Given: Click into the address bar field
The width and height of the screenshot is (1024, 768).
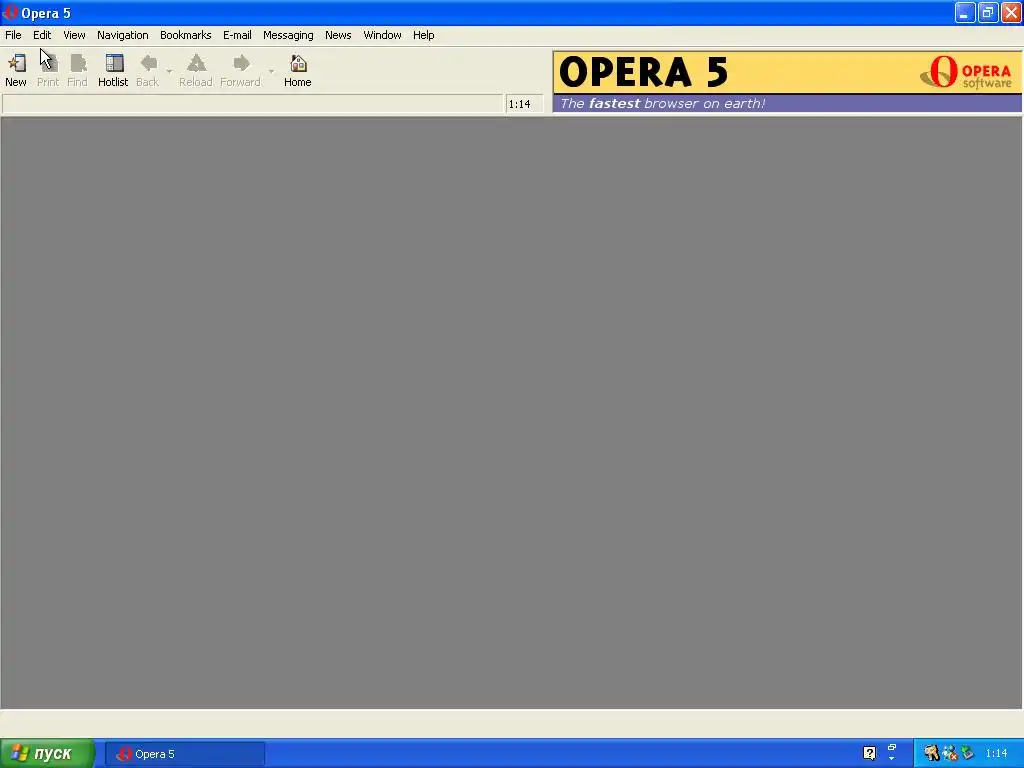Looking at the screenshot, I should [253, 104].
